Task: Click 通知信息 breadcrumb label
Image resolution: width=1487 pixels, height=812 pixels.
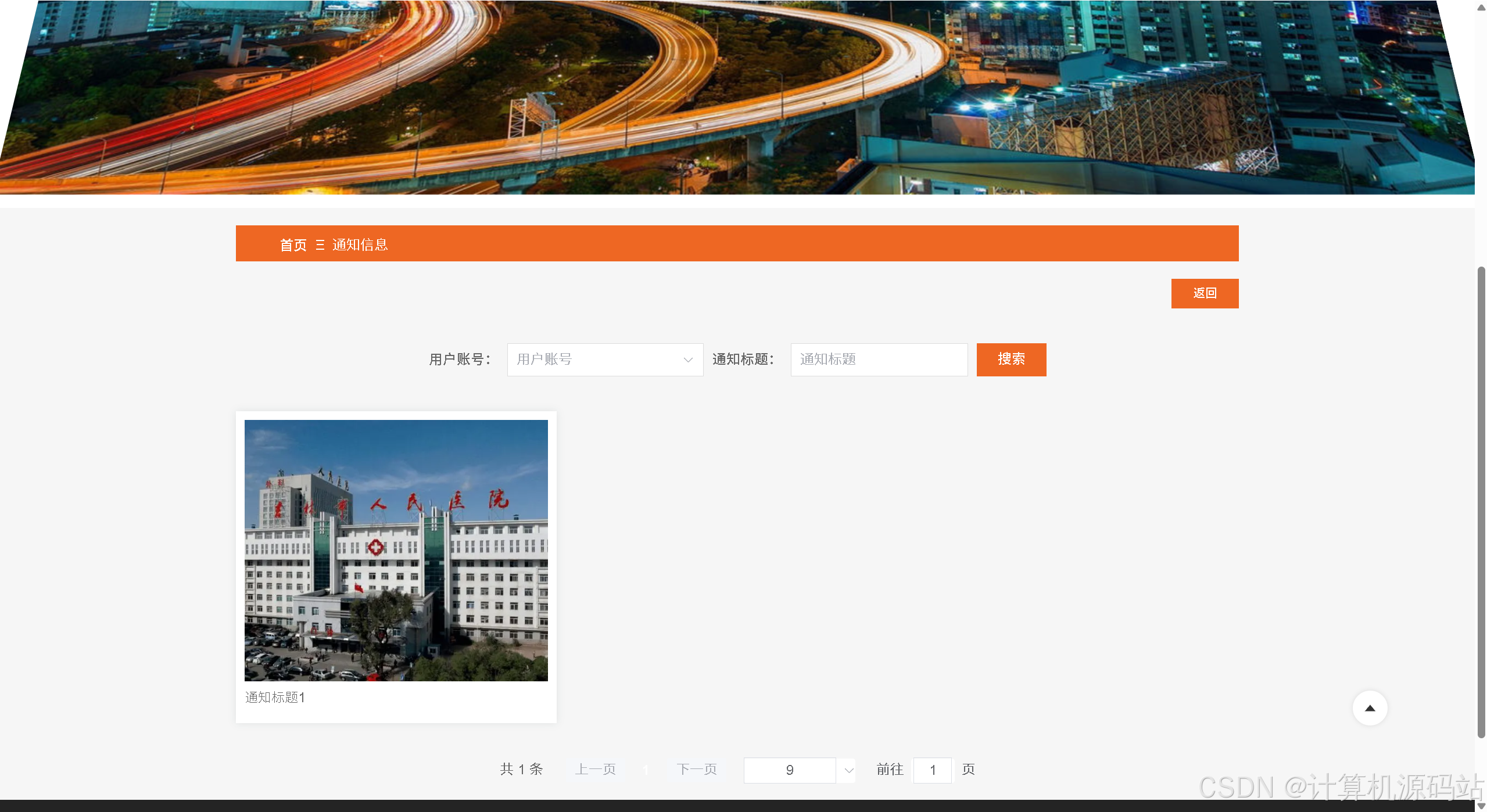Action: (360, 245)
